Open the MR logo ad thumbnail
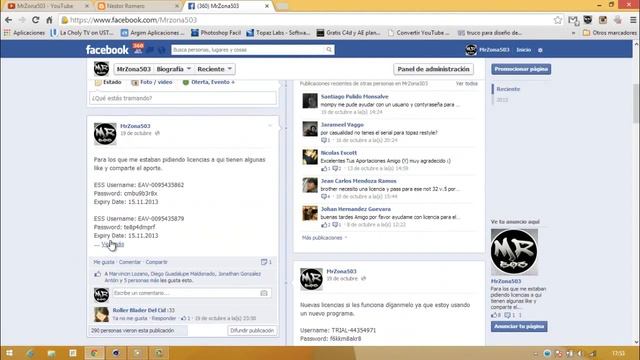 pos(514,252)
